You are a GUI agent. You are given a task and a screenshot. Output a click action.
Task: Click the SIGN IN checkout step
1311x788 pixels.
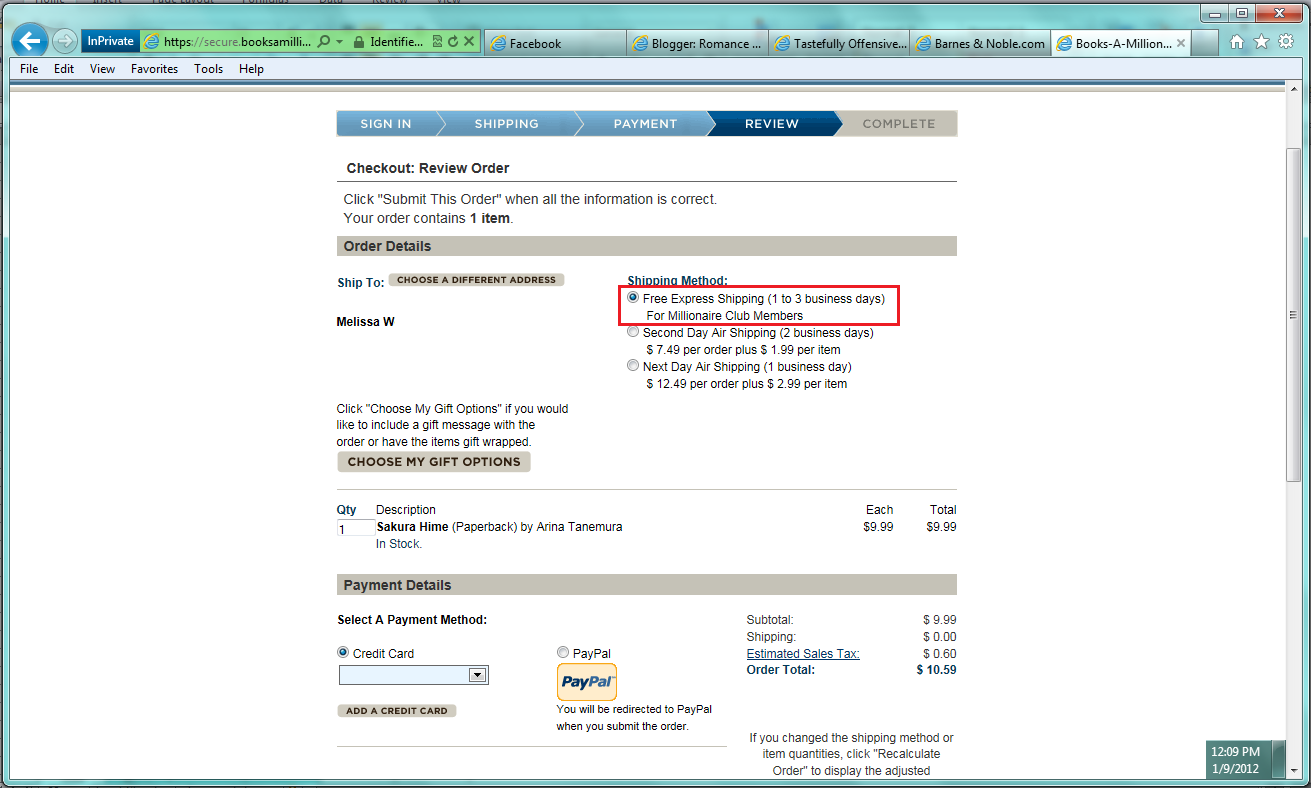(x=386, y=124)
